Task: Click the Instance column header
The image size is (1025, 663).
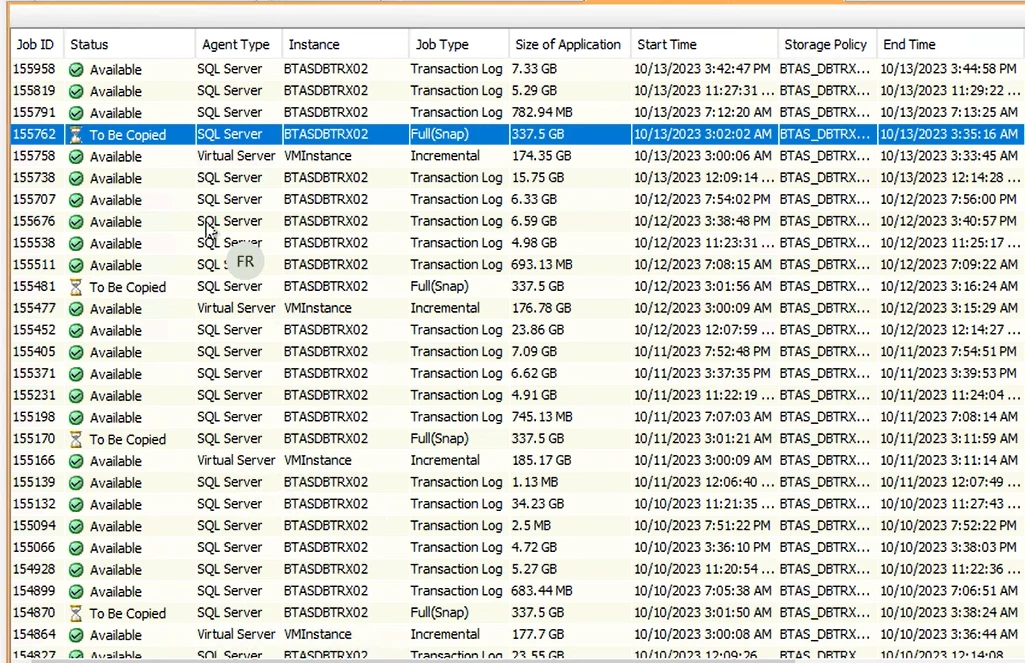Action: 314,44
